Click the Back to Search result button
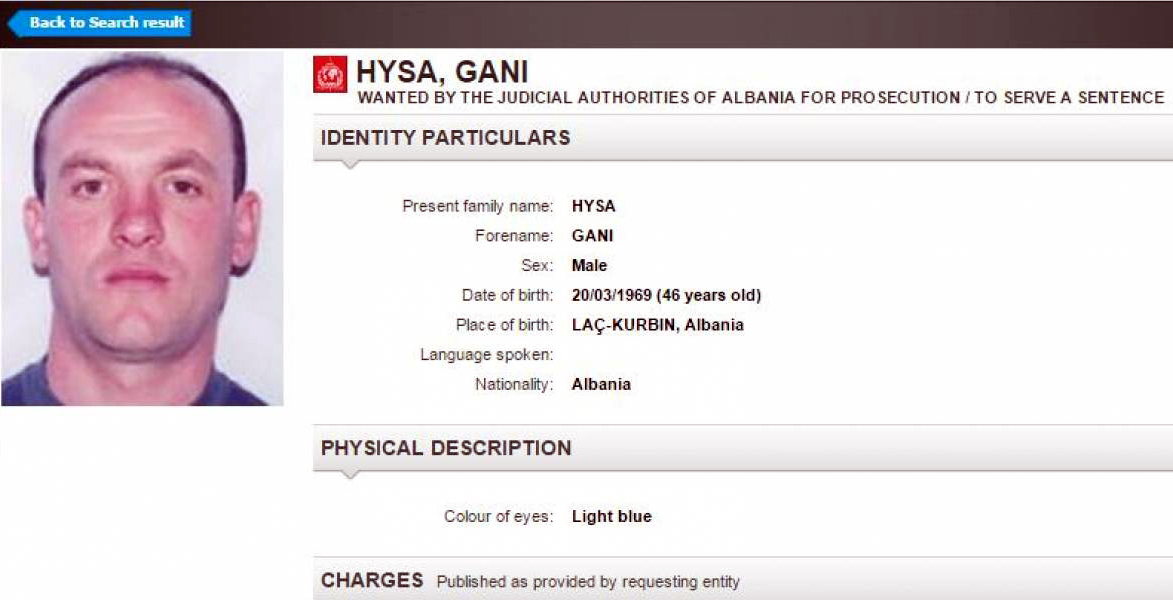Image resolution: width=1173 pixels, height=600 pixels. click(100, 22)
